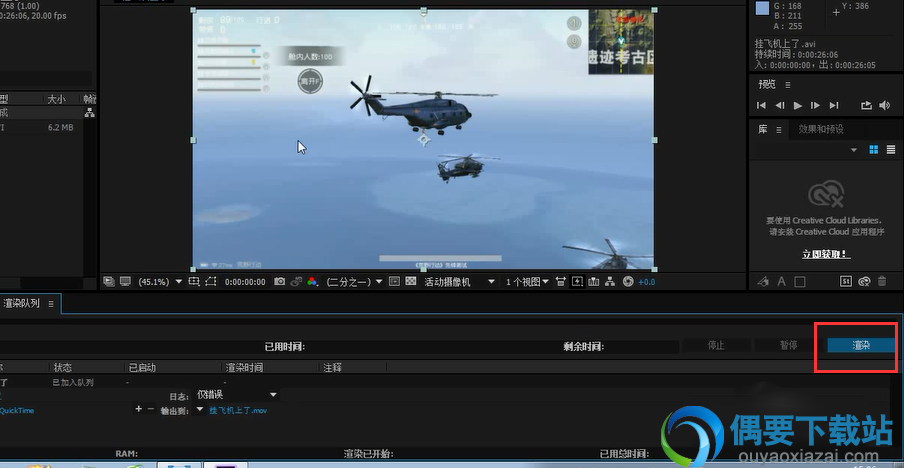Jump to first frame in preview panel
This screenshot has height=468, width=904.
tap(762, 105)
